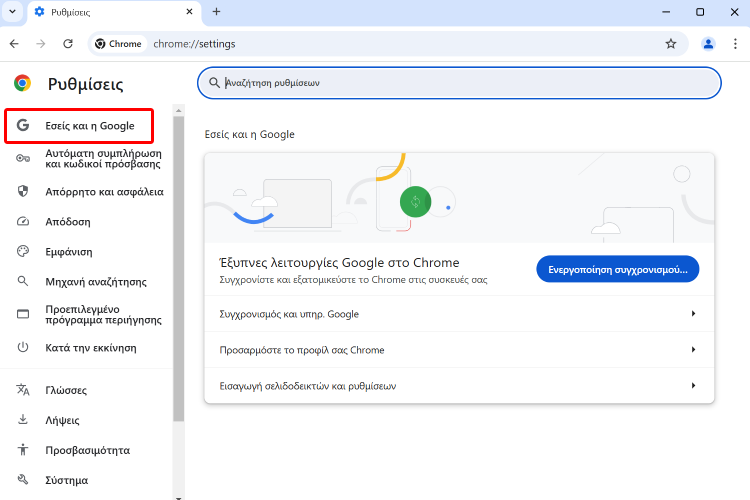Open Chrome three-dot menu
This screenshot has height=500, width=750.
(735, 44)
